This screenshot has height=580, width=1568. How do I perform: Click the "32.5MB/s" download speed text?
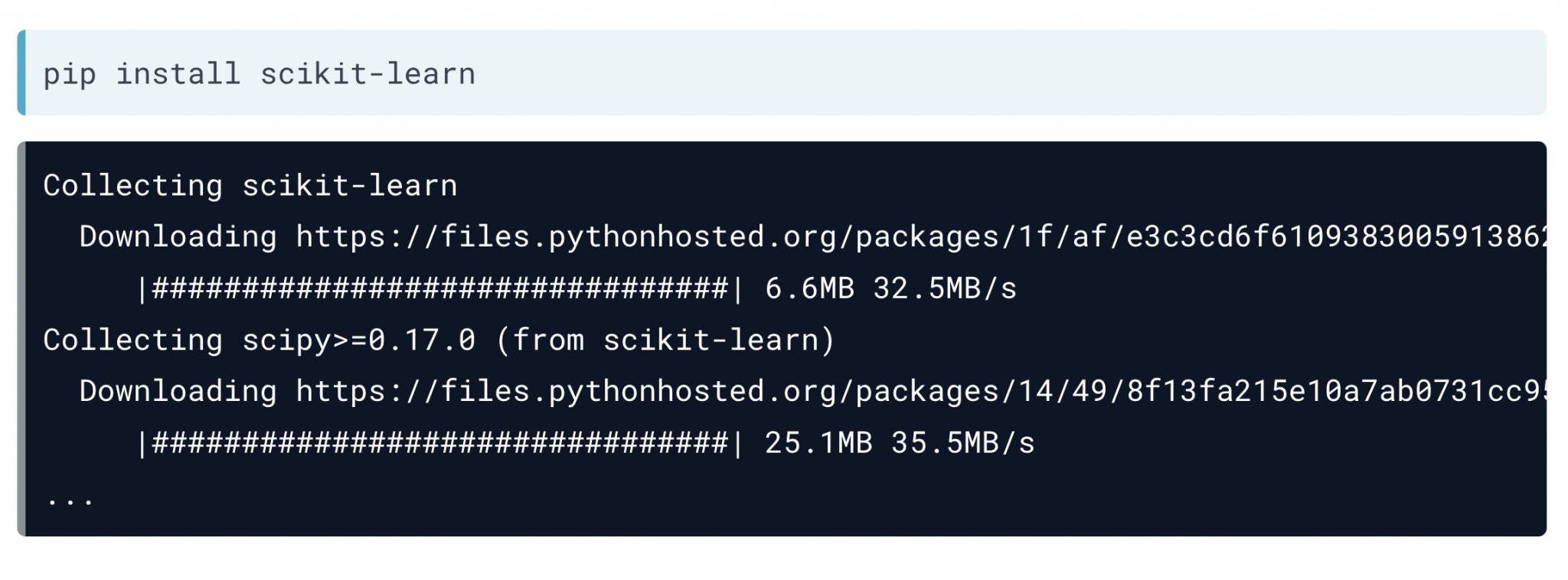[x=945, y=288]
